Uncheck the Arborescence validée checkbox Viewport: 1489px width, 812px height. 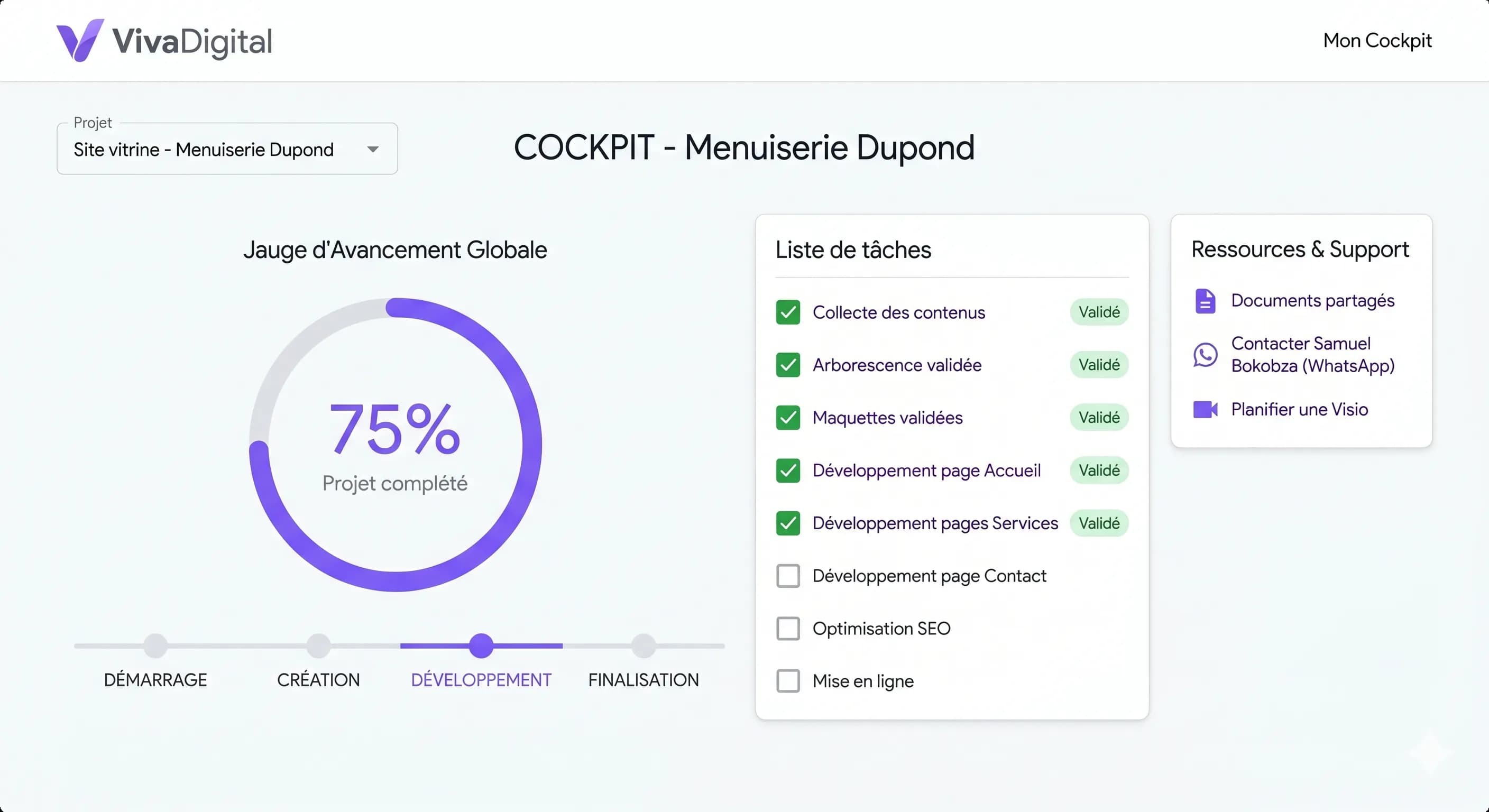coord(788,365)
